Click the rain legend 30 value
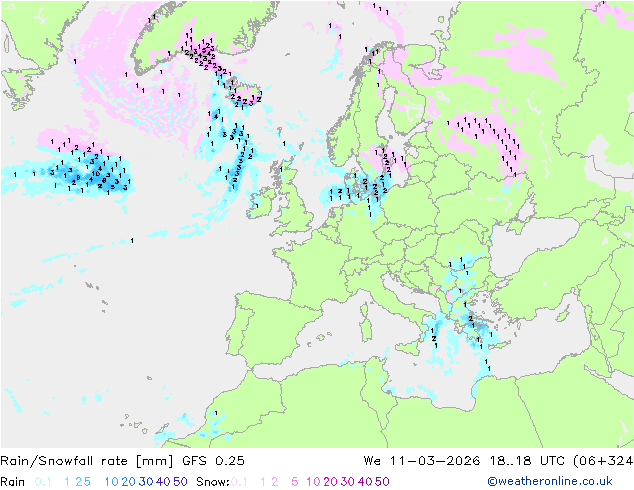 click(146, 482)
